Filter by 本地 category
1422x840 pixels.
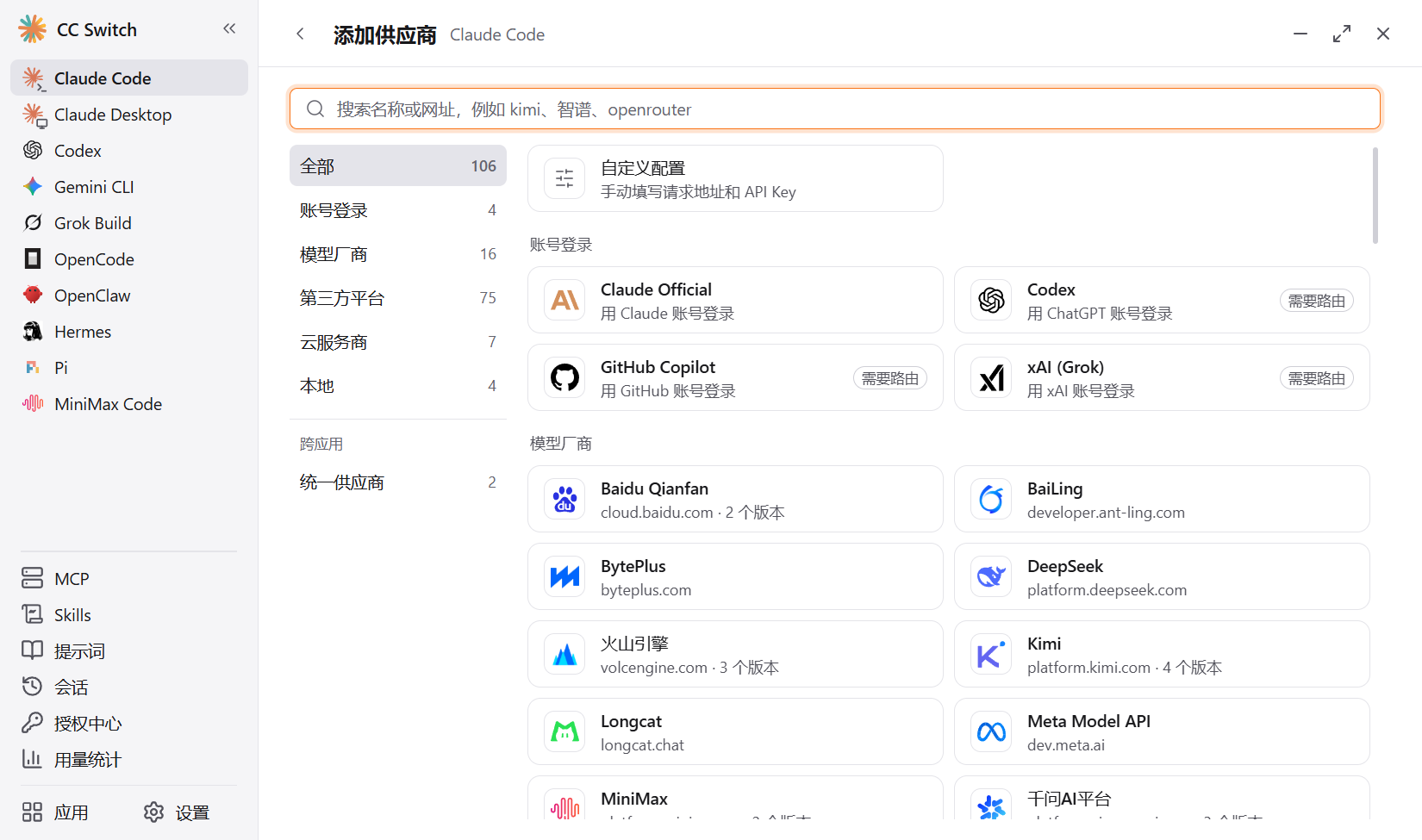[x=398, y=386]
